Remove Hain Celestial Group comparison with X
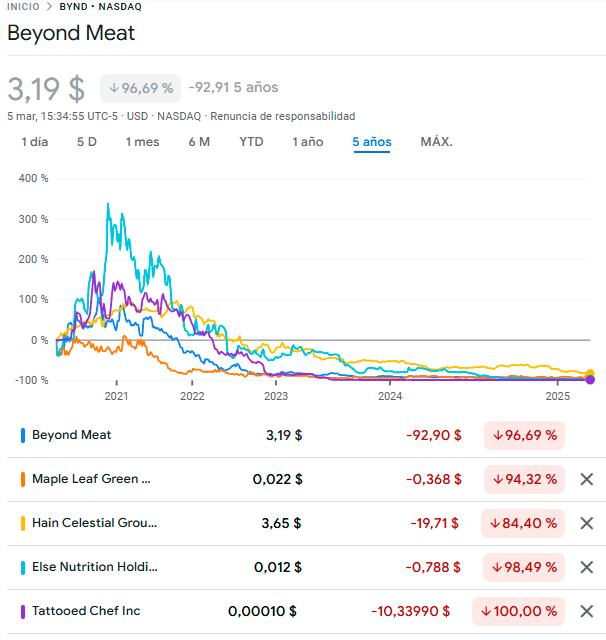Screen dimensions: 606x640 [x=587, y=523]
